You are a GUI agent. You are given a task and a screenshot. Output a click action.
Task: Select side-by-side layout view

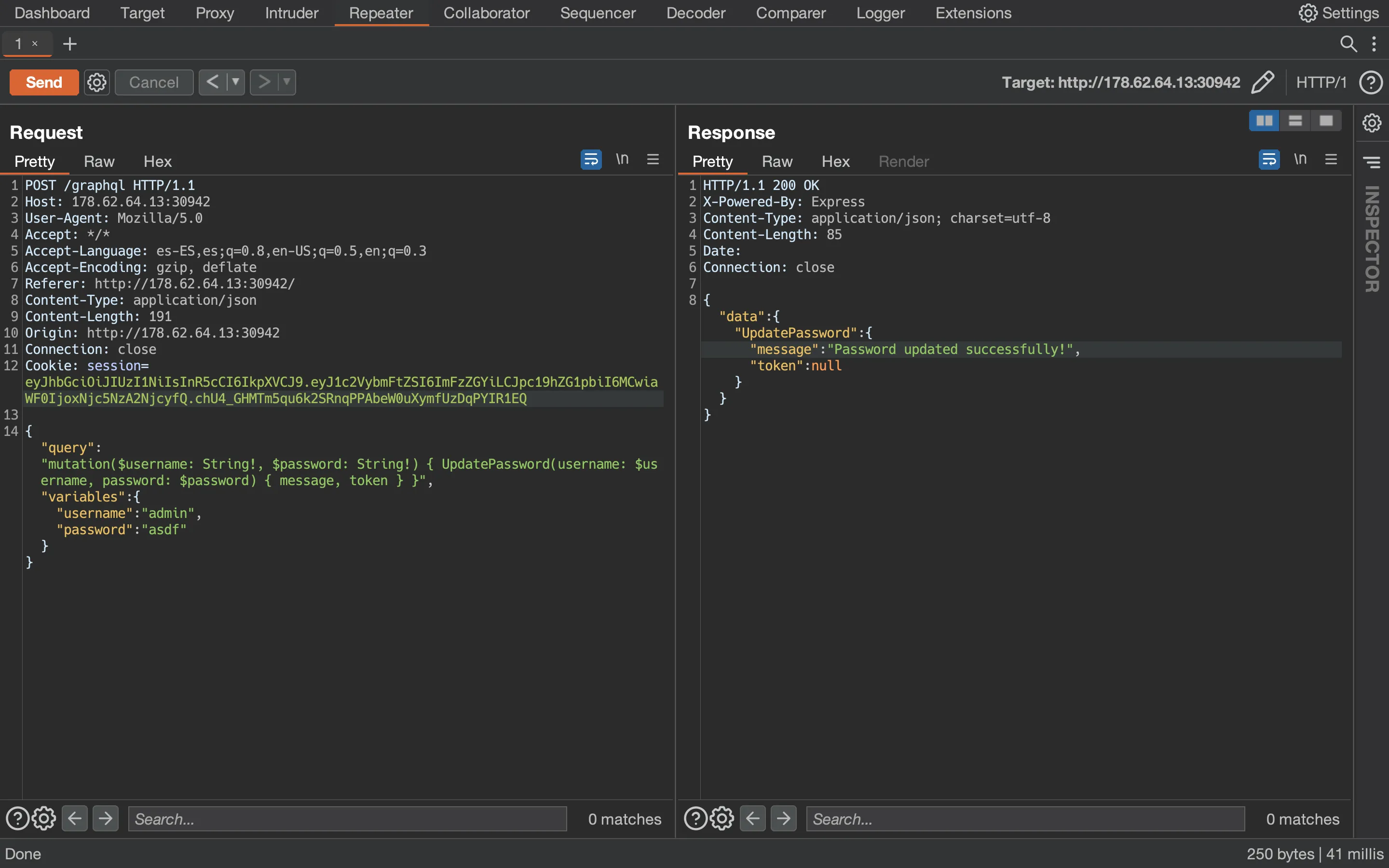coord(1264,121)
